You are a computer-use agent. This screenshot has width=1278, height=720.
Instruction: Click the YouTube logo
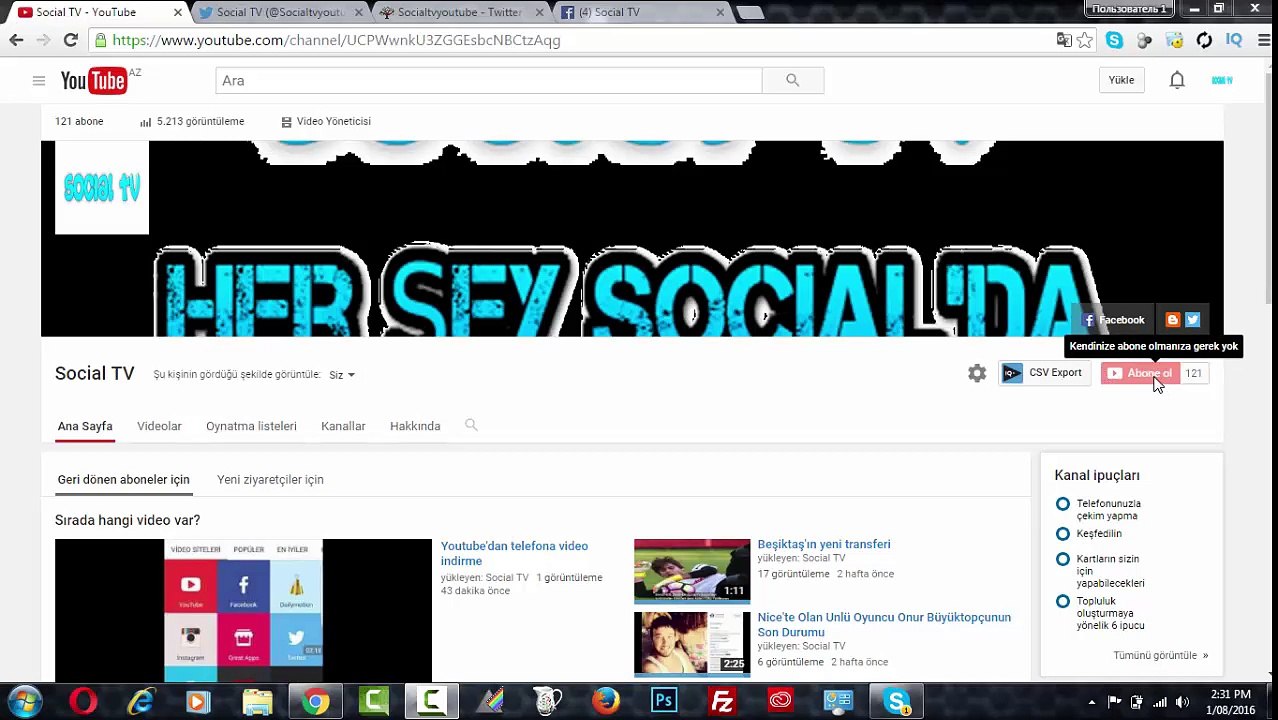click(94, 81)
